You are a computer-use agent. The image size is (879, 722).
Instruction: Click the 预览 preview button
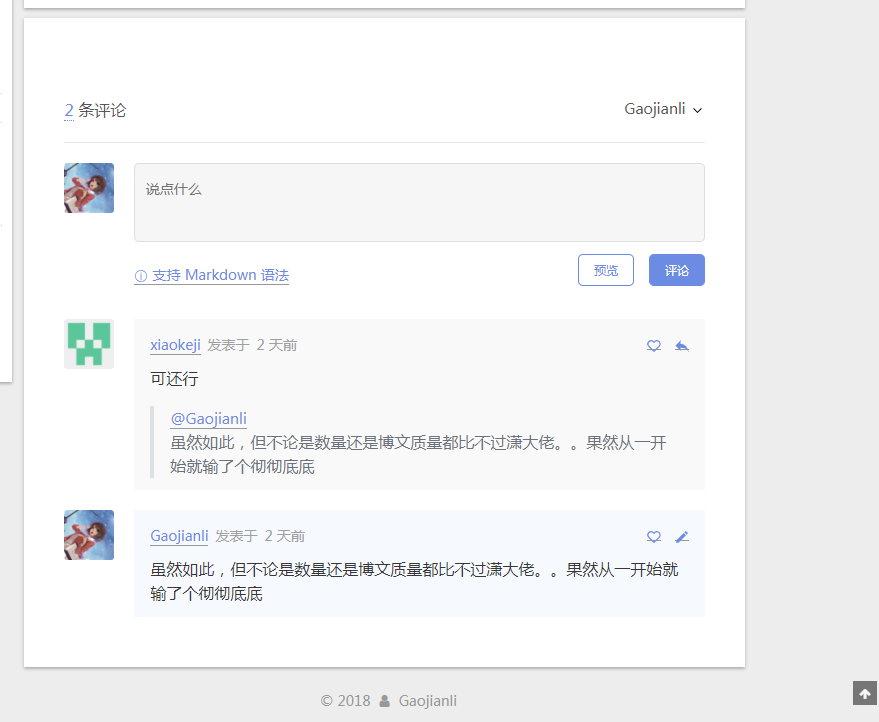(x=605, y=270)
